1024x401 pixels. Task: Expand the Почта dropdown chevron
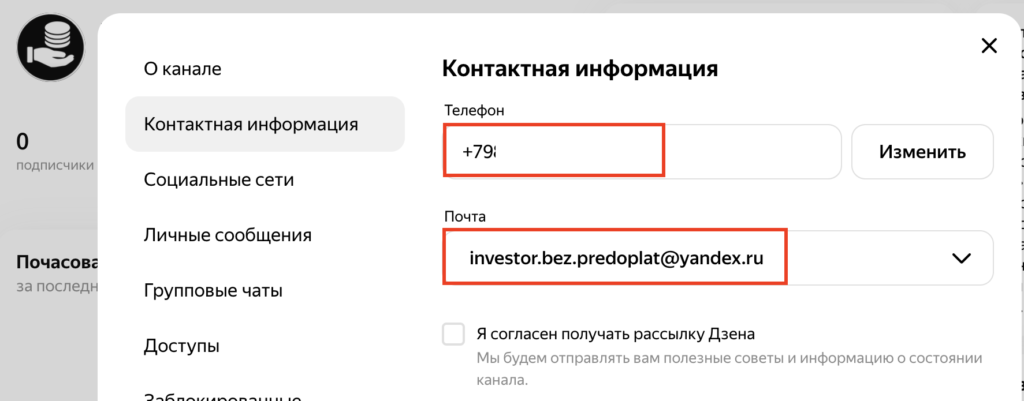[x=962, y=258]
